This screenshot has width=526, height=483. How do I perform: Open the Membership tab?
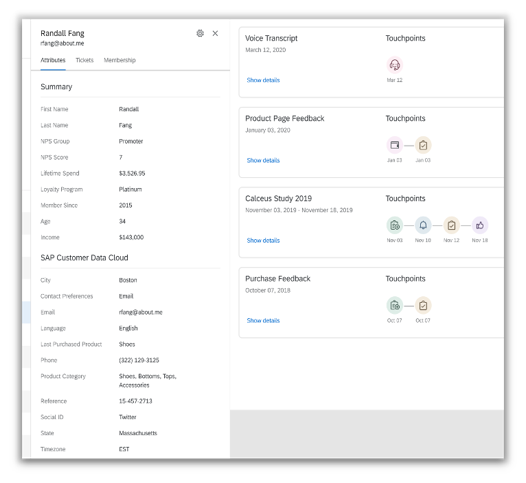[120, 60]
